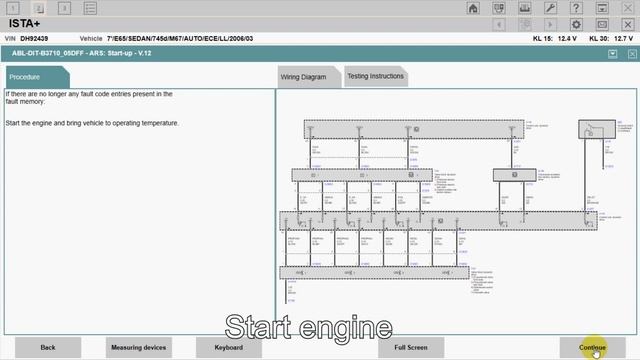The image size is (640, 360).
Task: Close the ABL procedure panel
Action: coord(632,54)
